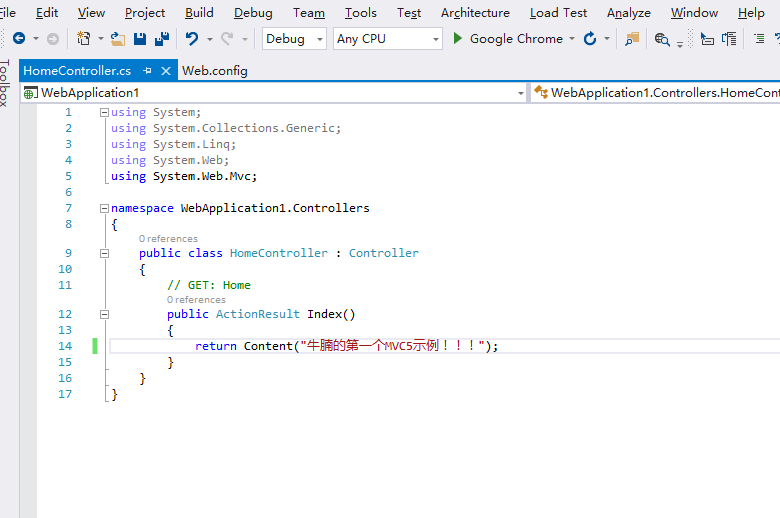Image resolution: width=780 pixels, height=518 pixels.
Task: Open the Refresh button dropdown arrow
Action: point(607,39)
